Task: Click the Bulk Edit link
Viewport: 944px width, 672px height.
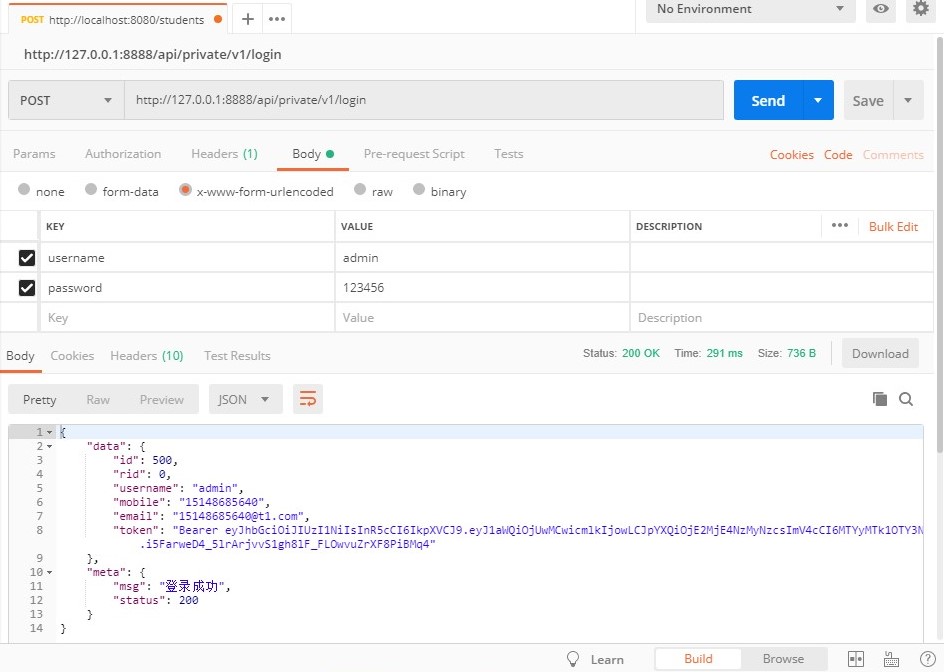Action: click(x=893, y=226)
